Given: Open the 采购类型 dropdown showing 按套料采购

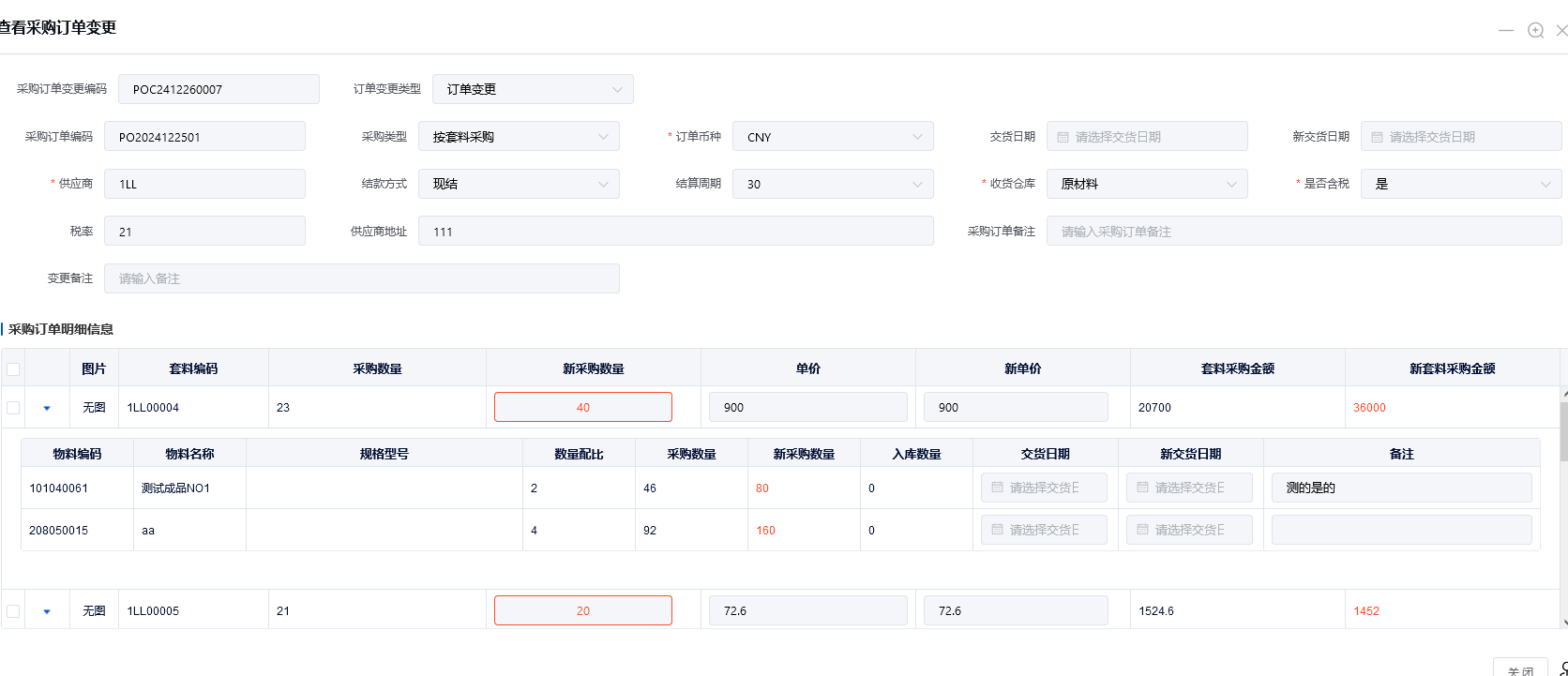Looking at the screenshot, I should click(519, 137).
